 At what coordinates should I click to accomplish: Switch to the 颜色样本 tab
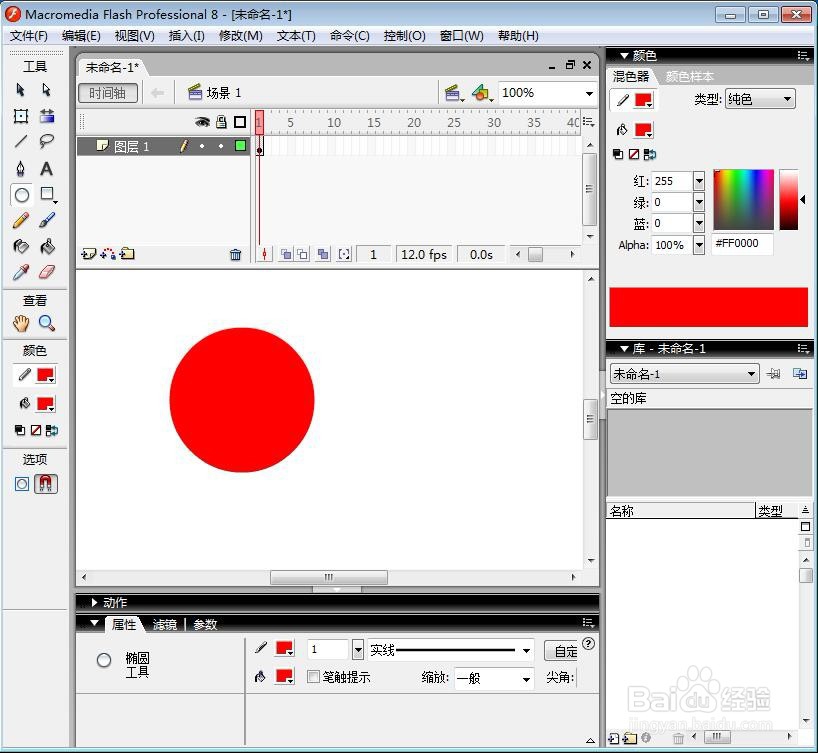(x=689, y=77)
